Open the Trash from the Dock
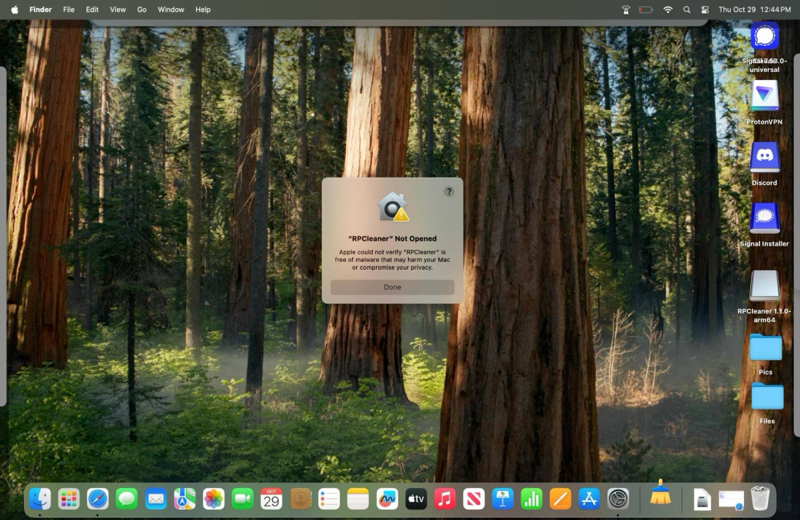The width and height of the screenshot is (800, 520). (x=760, y=498)
